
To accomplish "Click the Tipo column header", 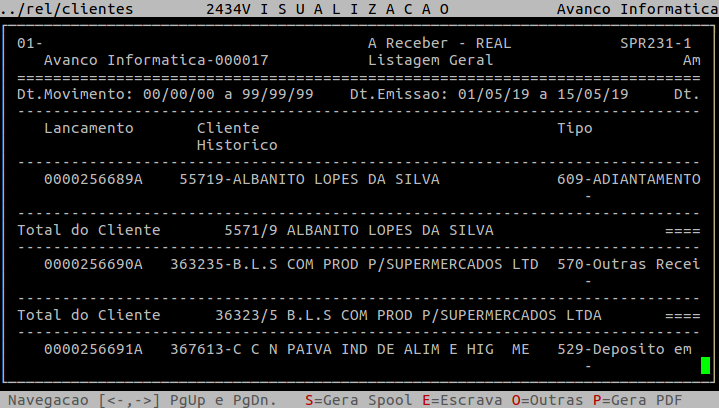I will coord(574,128).
